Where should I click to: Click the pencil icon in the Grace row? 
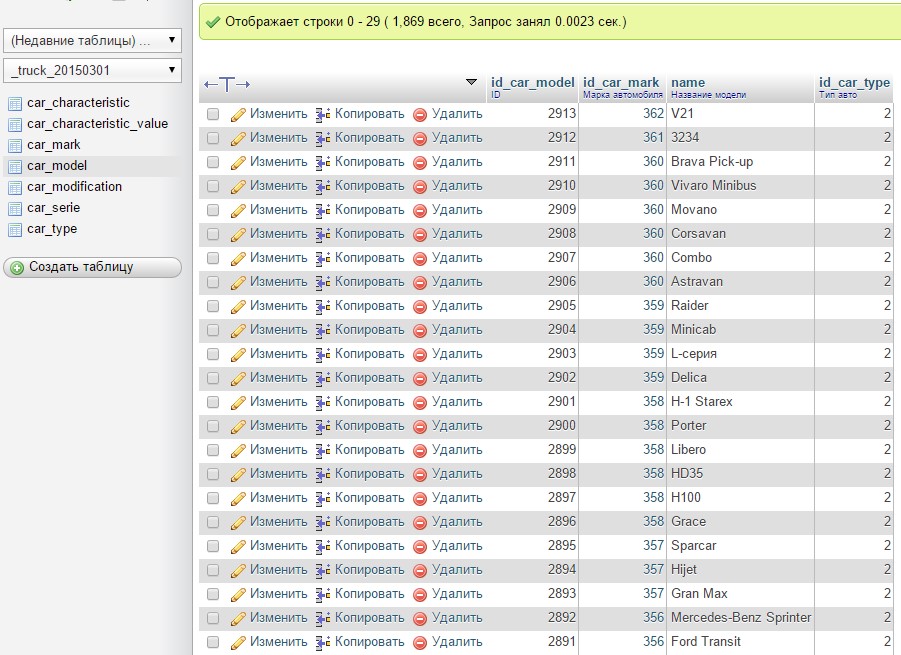tap(238, 522)
